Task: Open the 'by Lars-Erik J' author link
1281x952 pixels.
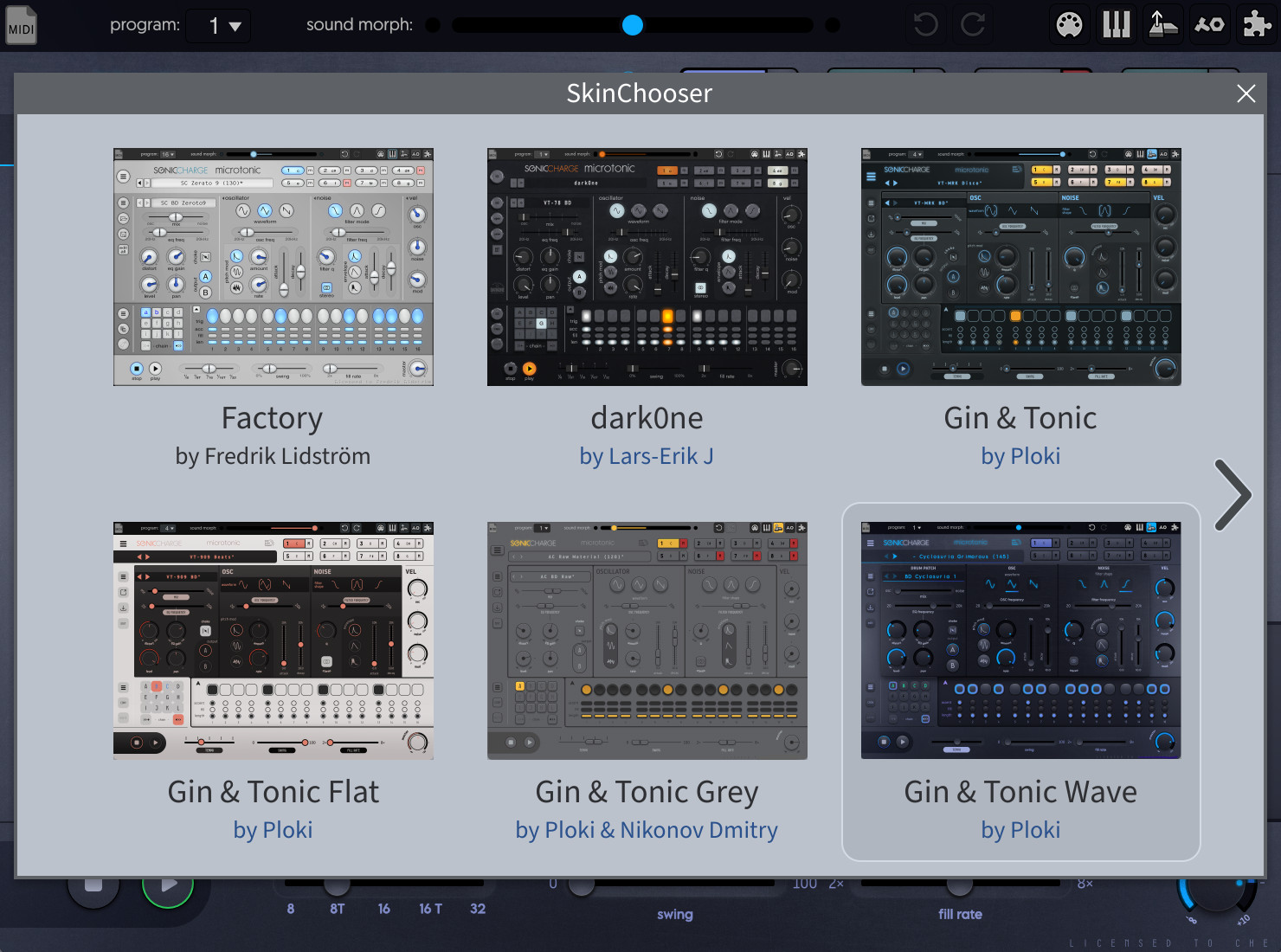Action: [x=647, y=457]
